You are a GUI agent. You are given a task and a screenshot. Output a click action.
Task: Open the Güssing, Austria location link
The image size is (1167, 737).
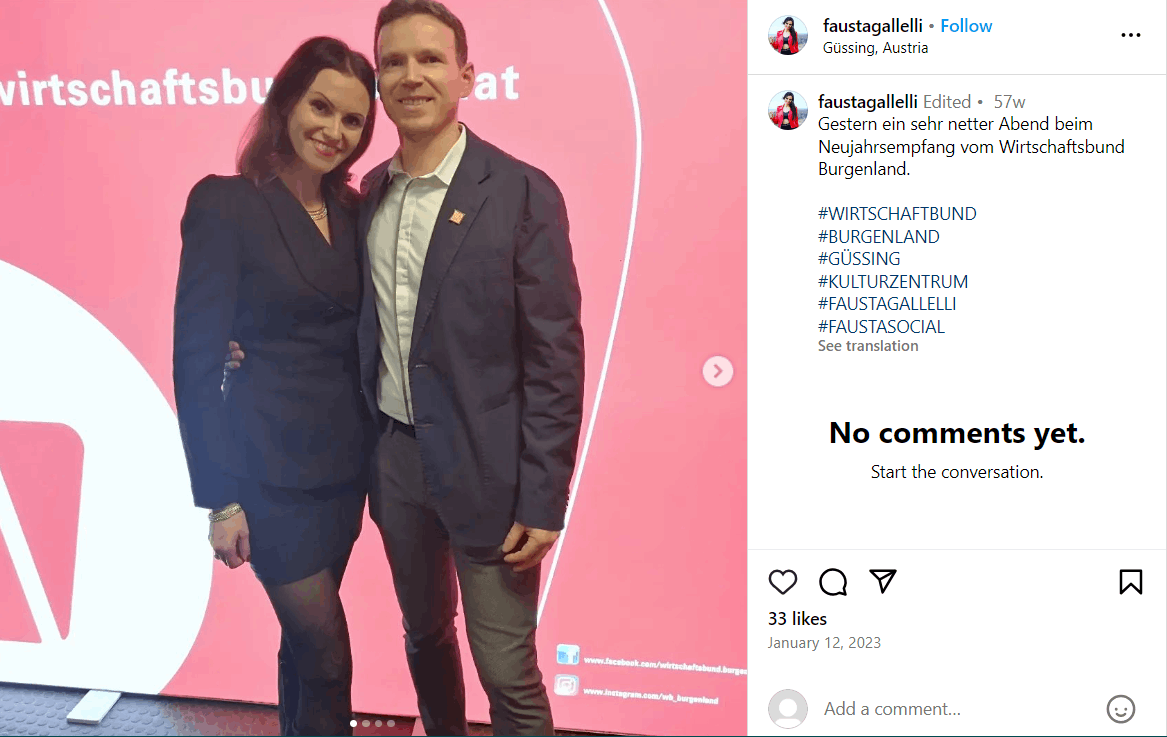point(875,48)
